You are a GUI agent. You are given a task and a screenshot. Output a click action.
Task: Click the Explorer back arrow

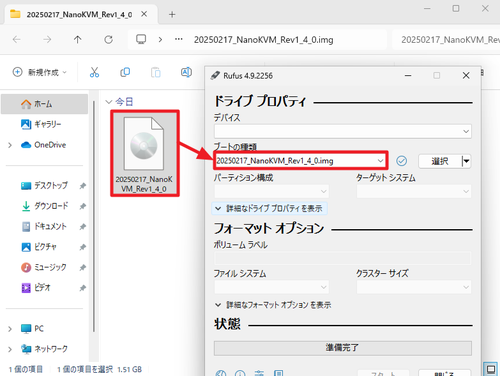[16, 40]
